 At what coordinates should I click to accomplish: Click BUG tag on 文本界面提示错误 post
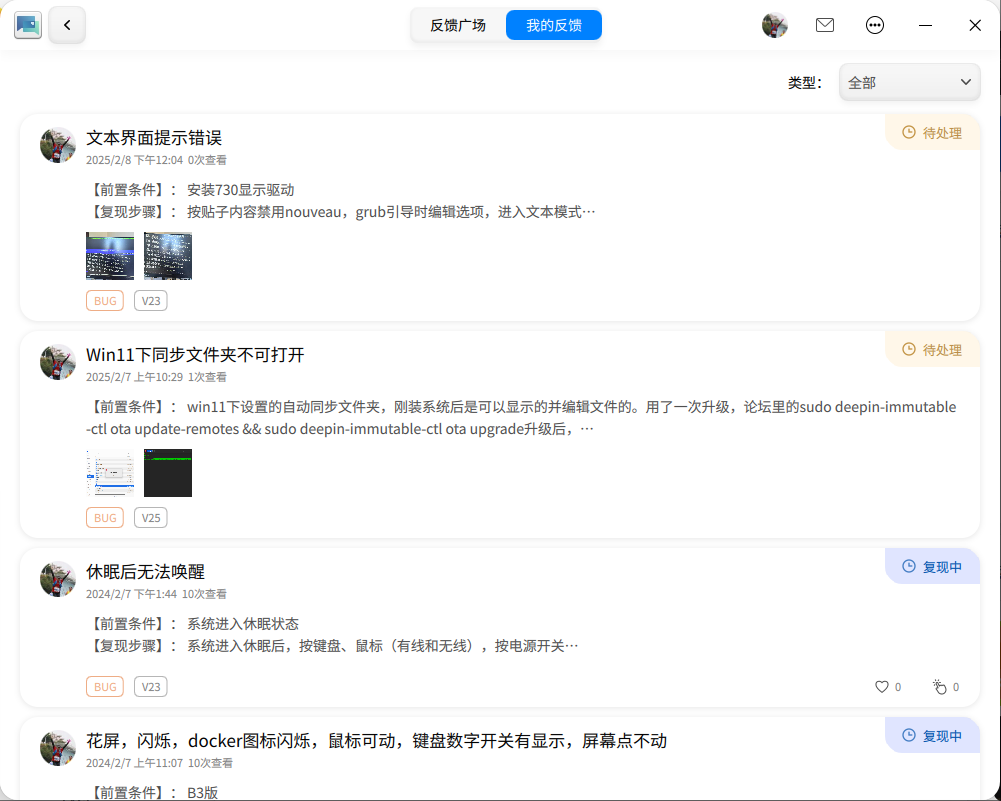click(105, 301)
